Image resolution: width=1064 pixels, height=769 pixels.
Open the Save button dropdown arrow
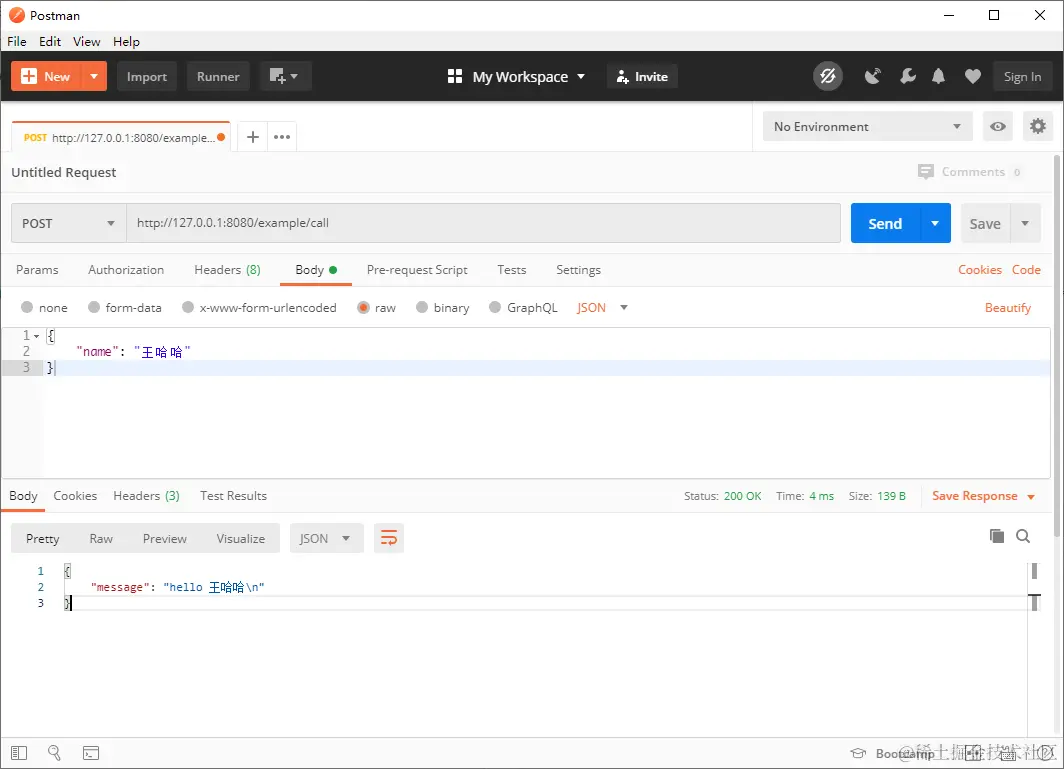1025,223
